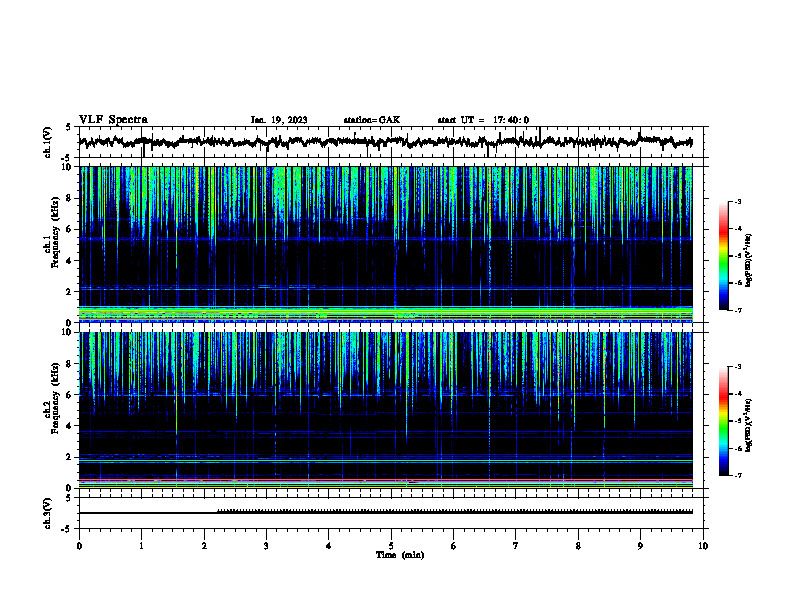Click the 'station=GAK' header label
Viewport: 792px width, 612px height.
[372, 120]
